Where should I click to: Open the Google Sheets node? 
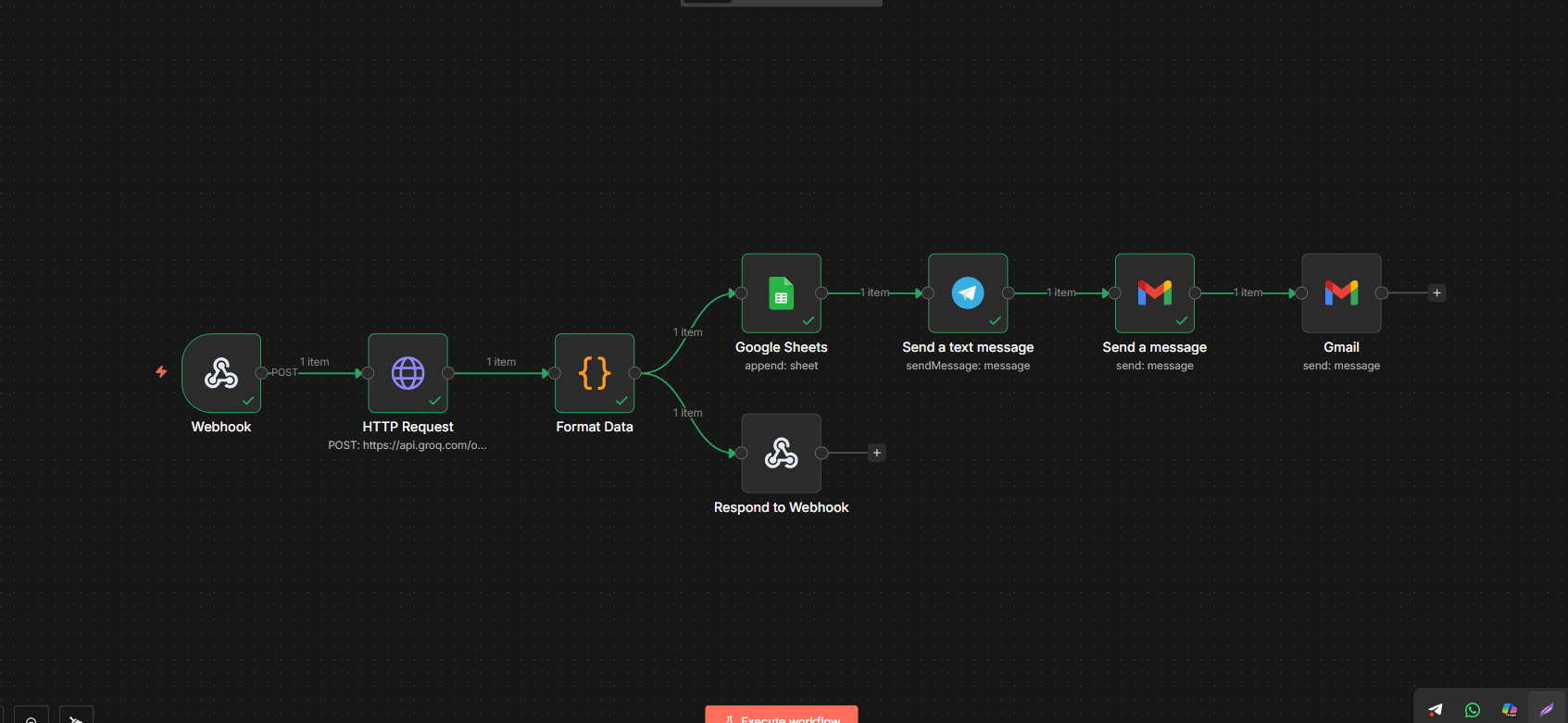(781, 293)
